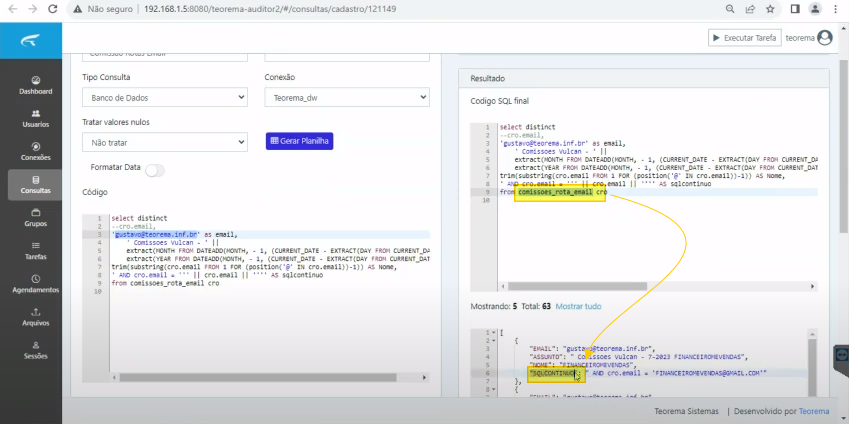Reload the page with refresh icon
849x424 pixels.
click(x=53, y=9)
